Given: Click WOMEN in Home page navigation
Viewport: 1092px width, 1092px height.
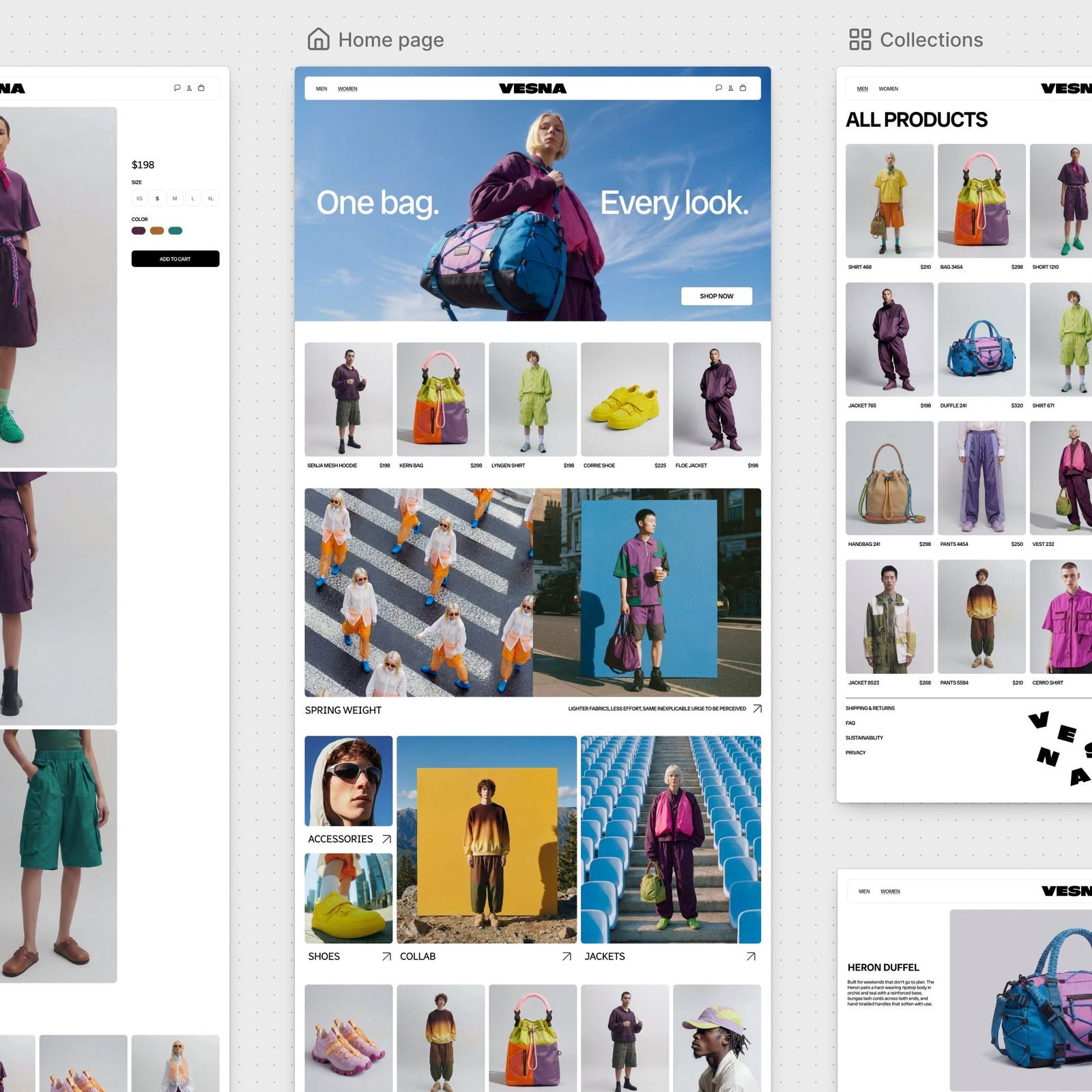Looking at the screenshot, I should click(x=347, y=89).
